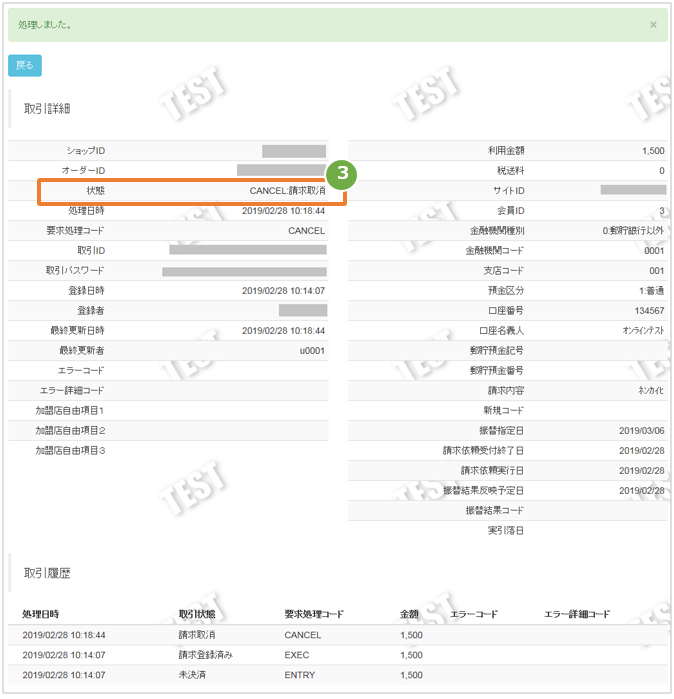Image resolution: width=674 pixels, height=699 pixels.
Task: Click the 要求処理コード column header
Action: pos(314,614)
